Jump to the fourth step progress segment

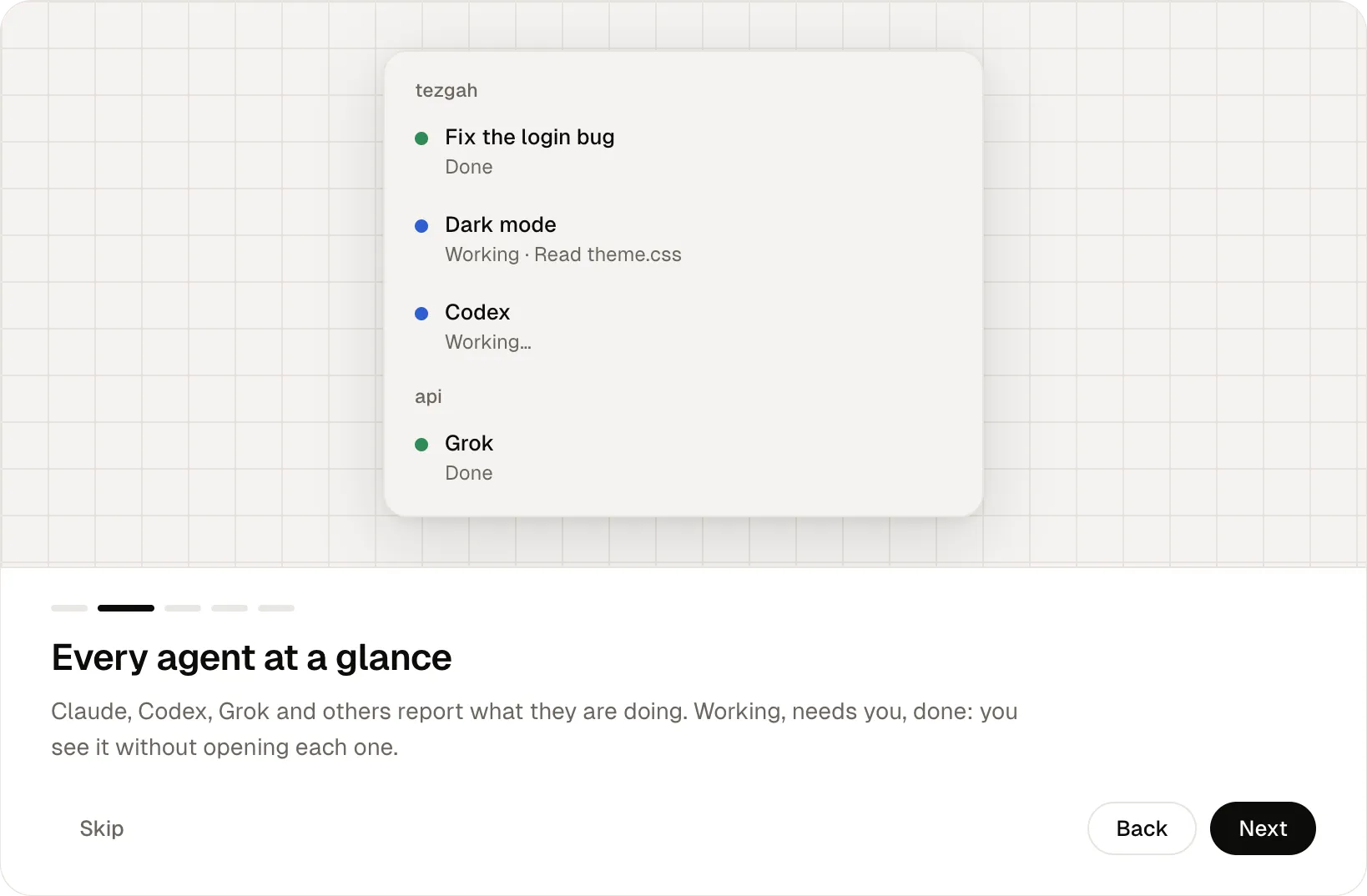point(230,608)
